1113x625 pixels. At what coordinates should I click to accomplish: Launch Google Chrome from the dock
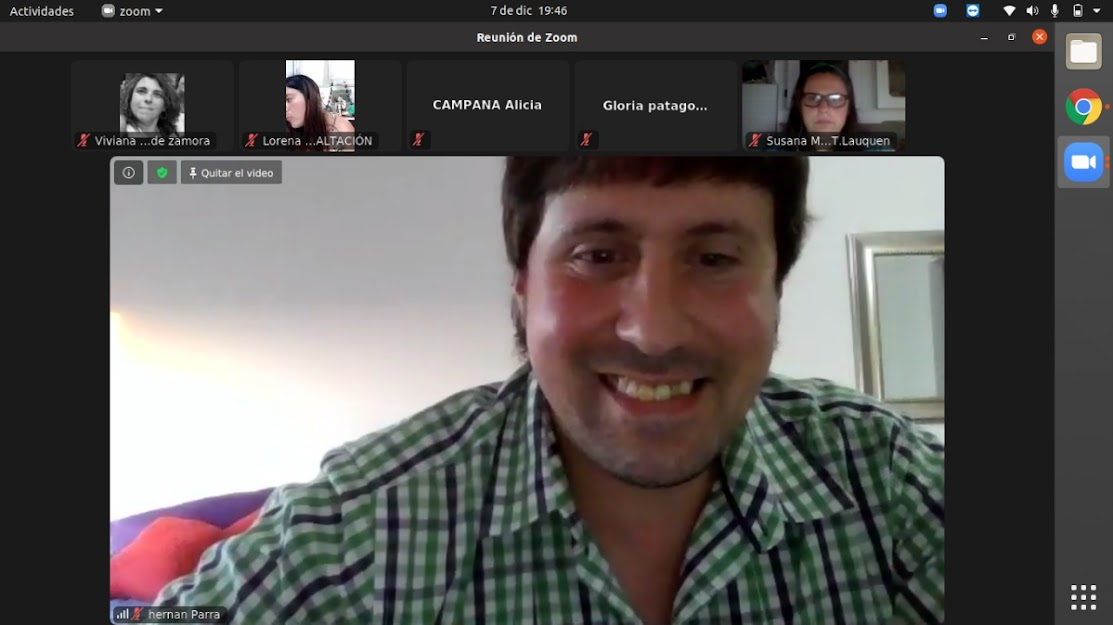[1083, 107]
